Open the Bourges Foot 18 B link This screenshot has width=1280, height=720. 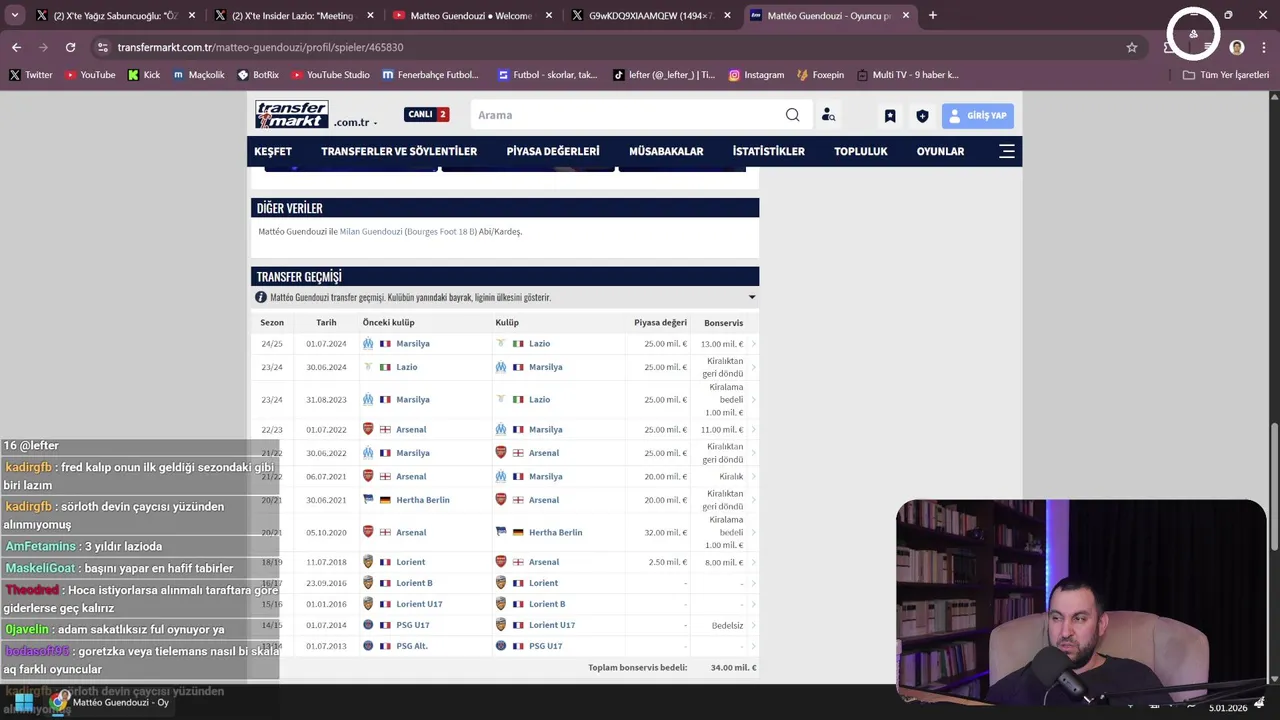coord(441,232)
